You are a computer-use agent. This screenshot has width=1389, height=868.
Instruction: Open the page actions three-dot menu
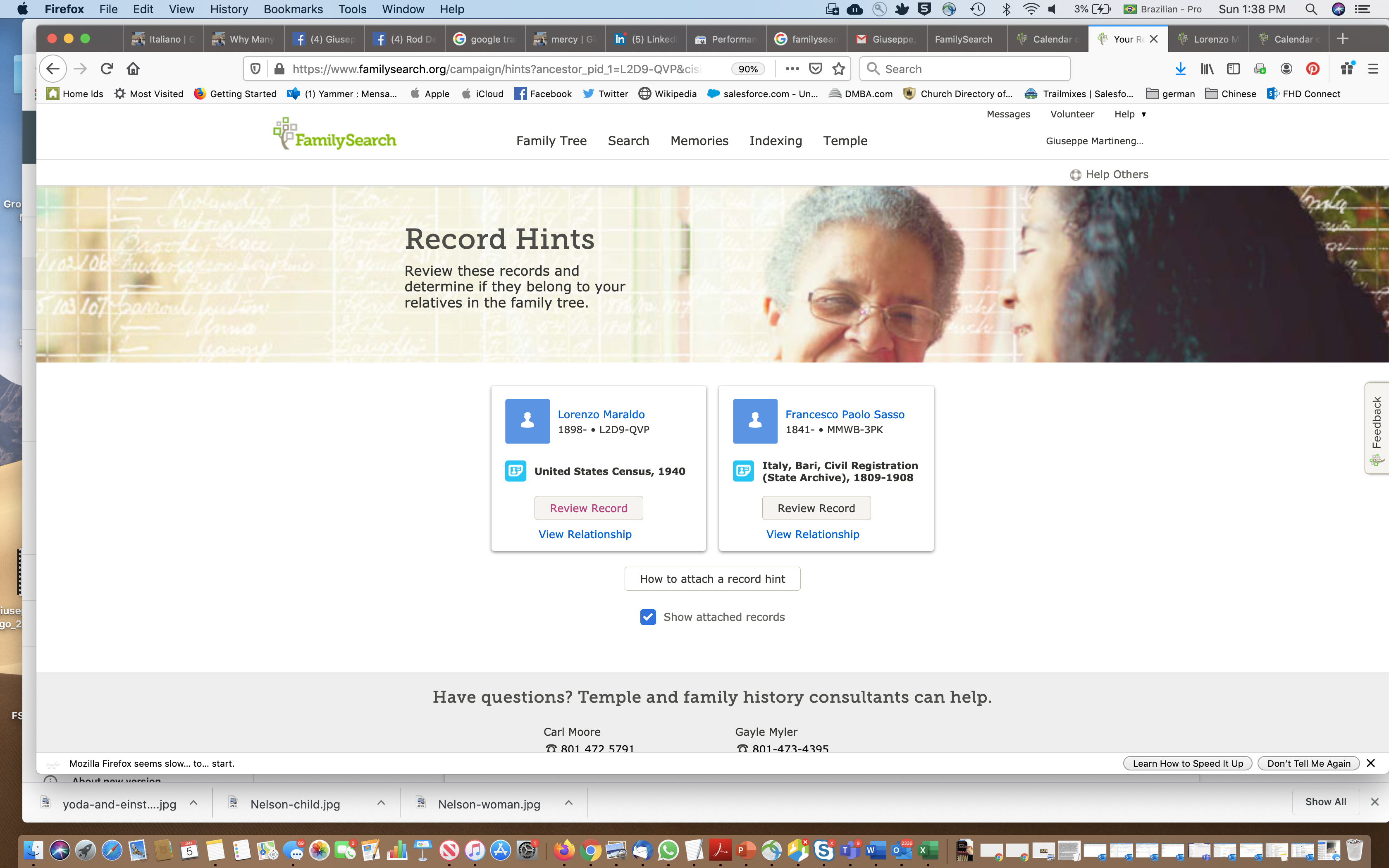click(x=792, y=69)
